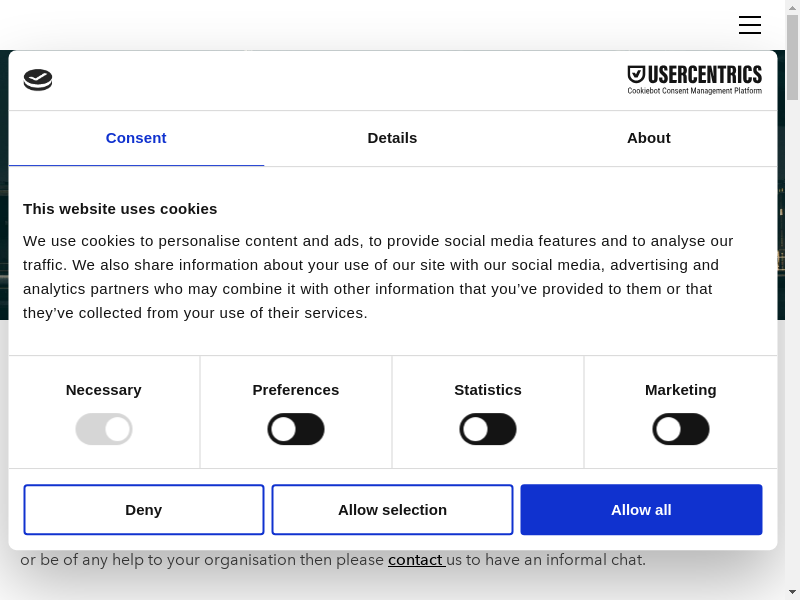Image resolution: width=800 pixels, height=600 pixels.
Task: Enable the Preferences cookies toggle
Action: (x=296, y=429)
